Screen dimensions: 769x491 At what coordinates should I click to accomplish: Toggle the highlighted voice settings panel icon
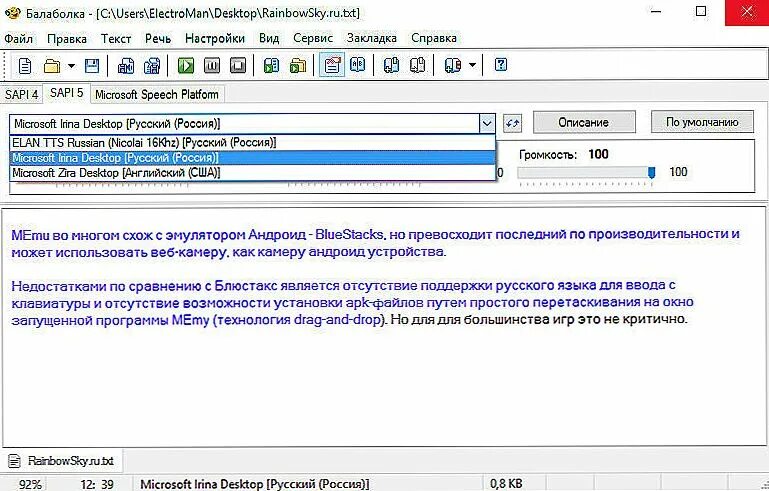point(332,65)
